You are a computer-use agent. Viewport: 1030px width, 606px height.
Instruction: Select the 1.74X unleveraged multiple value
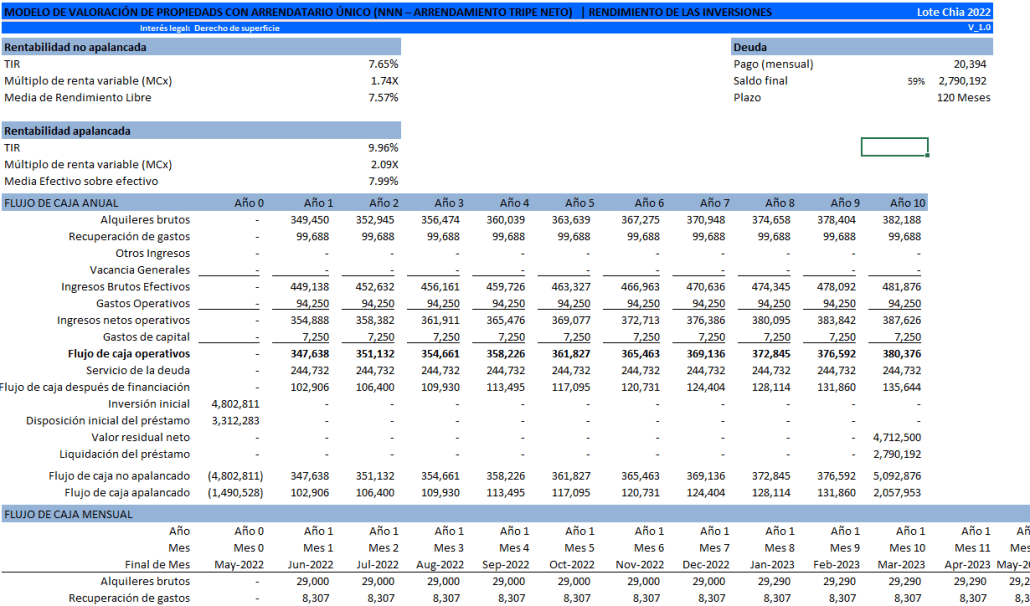tap(383, 81)
